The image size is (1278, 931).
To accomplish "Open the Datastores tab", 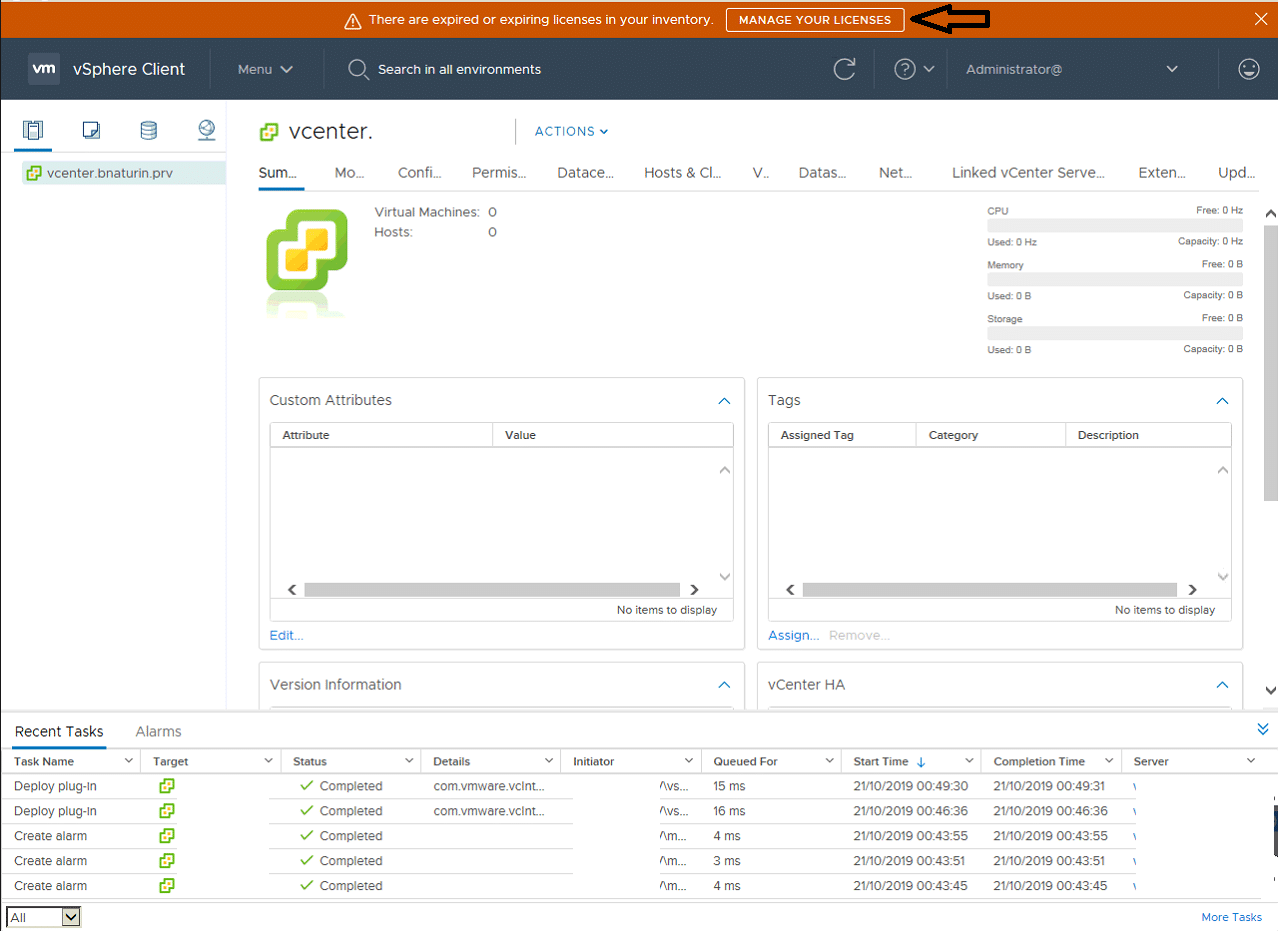I will coord(822,172).
